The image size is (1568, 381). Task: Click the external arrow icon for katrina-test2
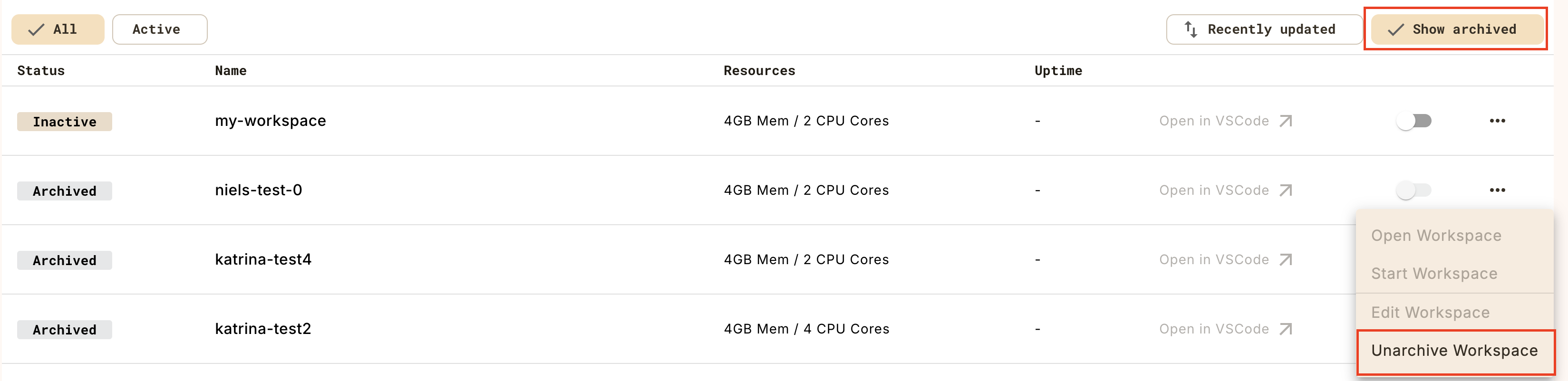coord(1285,329)
